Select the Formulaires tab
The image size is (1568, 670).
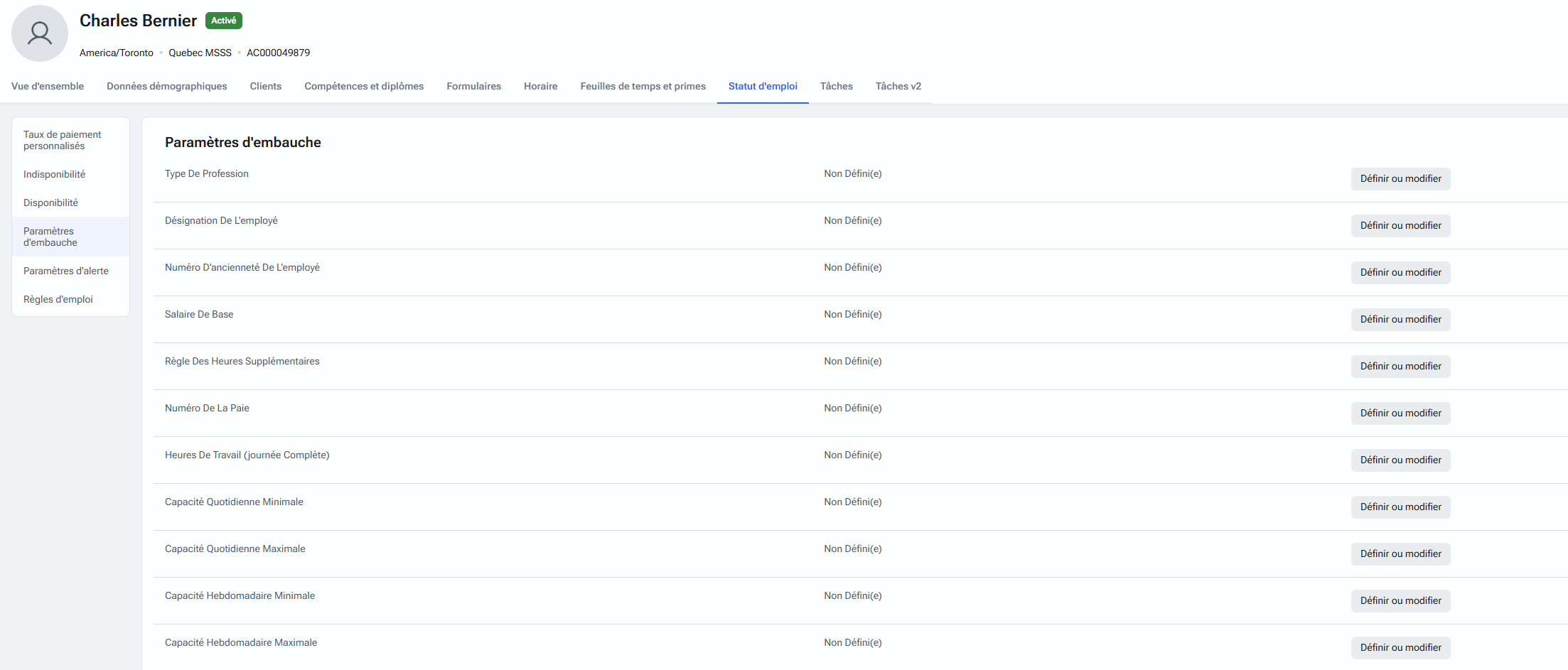pos(473,86)
